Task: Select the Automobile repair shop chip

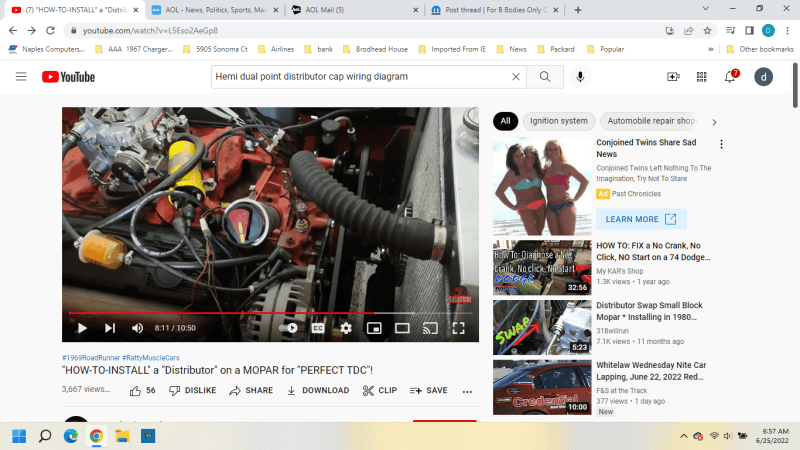Action: point(651,121)
